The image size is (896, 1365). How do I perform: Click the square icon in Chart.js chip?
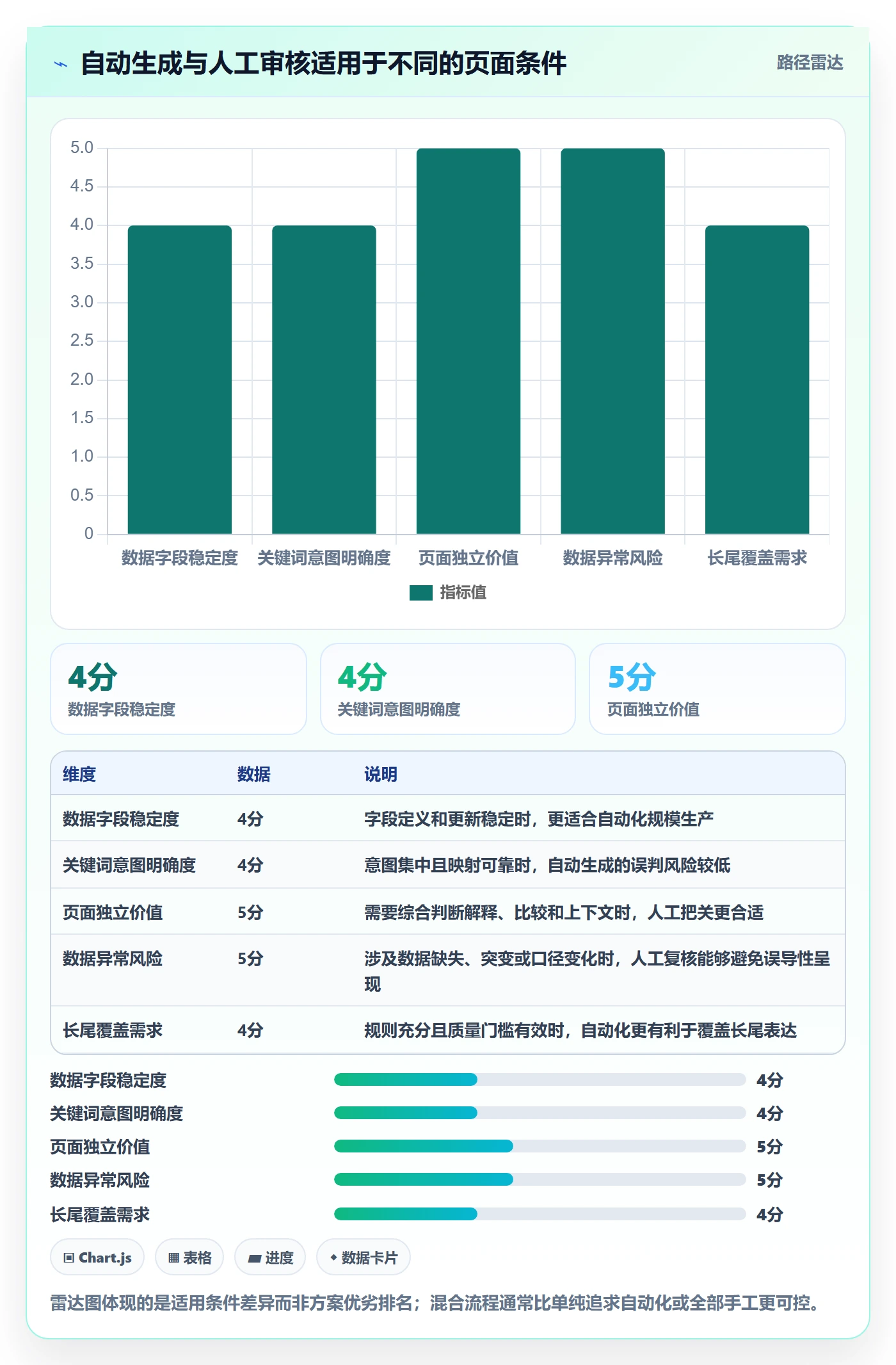tap(68, 1258)
